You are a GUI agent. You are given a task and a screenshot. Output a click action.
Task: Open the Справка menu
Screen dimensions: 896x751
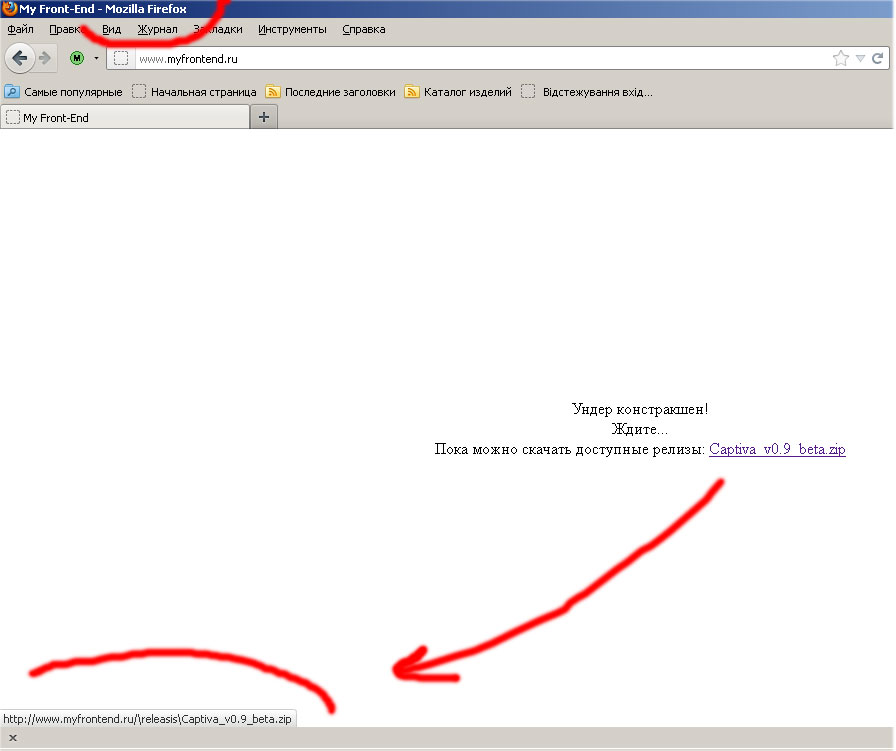point(363,29)
